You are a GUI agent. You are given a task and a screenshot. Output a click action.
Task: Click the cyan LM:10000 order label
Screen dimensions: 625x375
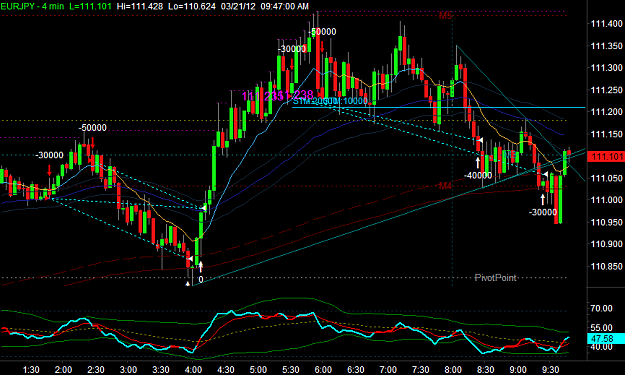(x=352, y=101)
